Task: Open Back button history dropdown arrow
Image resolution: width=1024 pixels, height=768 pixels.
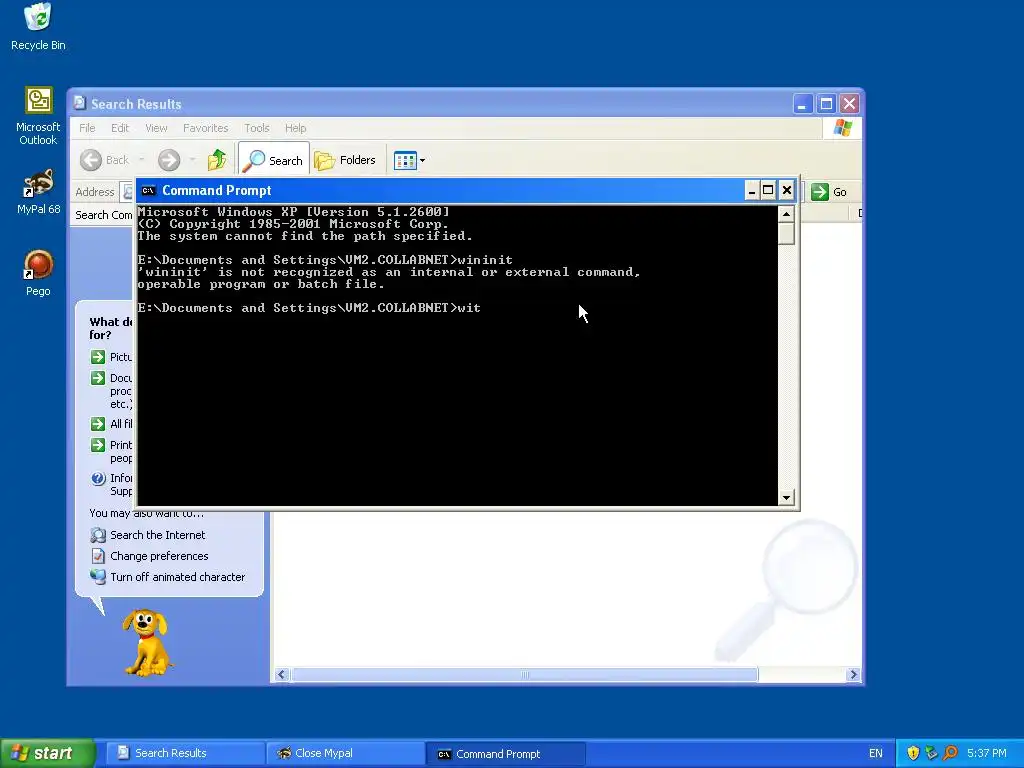Action: point(142,160)
